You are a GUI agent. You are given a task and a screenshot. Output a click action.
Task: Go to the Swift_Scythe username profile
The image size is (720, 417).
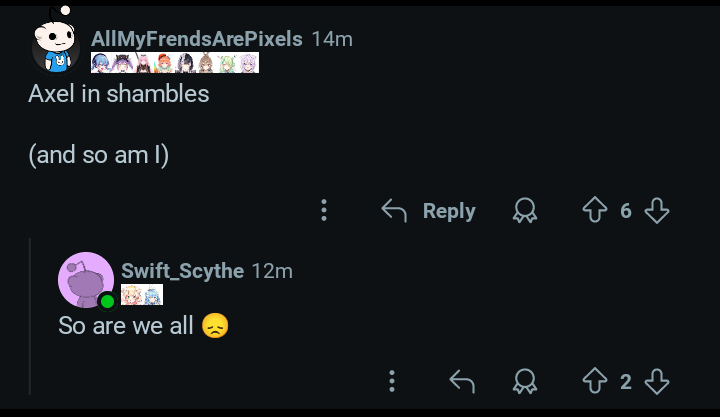pos(182,271)
